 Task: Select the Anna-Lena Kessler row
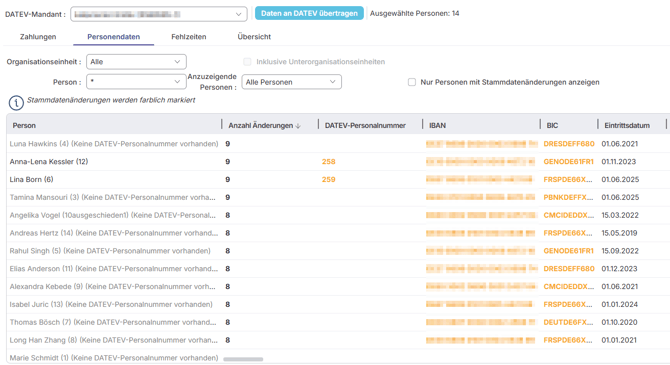coord(338,162)
